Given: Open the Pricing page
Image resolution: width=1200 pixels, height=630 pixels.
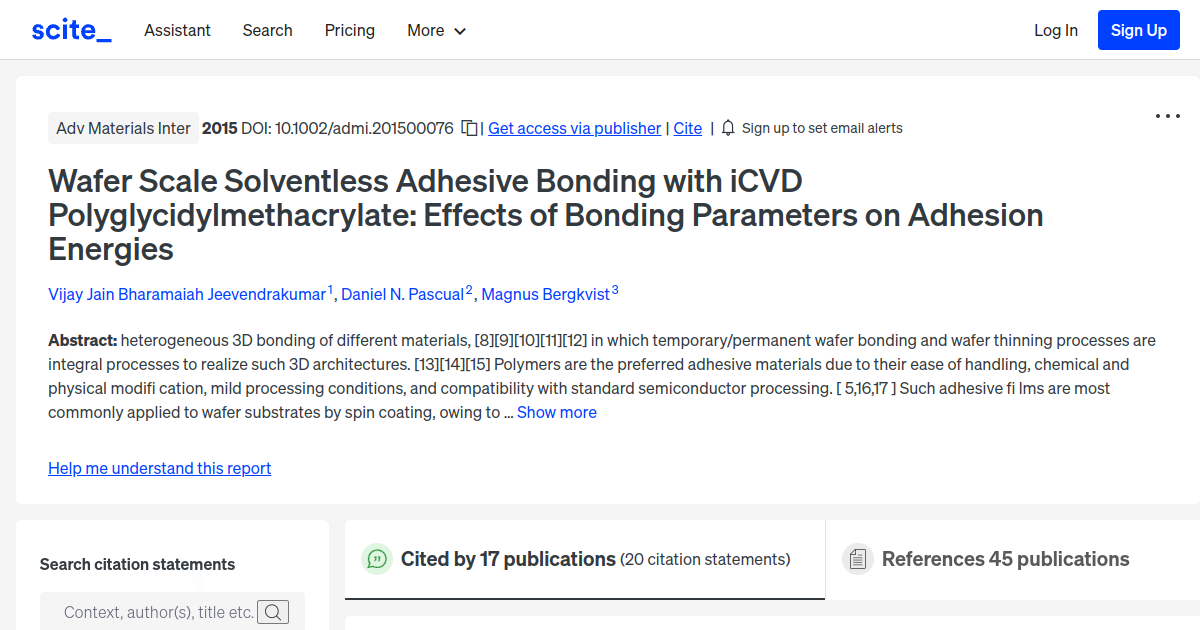Looking at the screenshot, I should [349, 31].
